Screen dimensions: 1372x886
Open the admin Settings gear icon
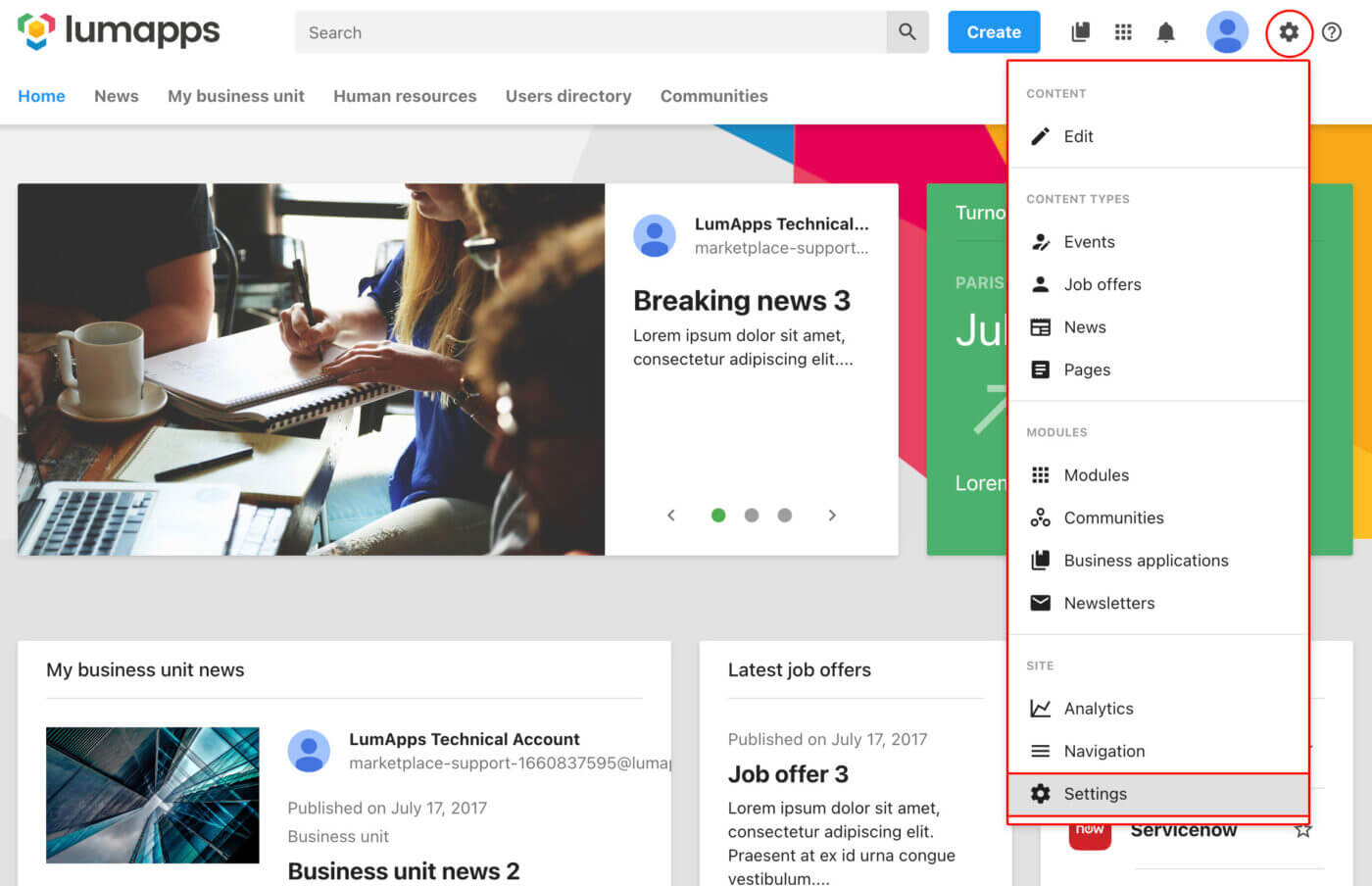(1289, 32)
